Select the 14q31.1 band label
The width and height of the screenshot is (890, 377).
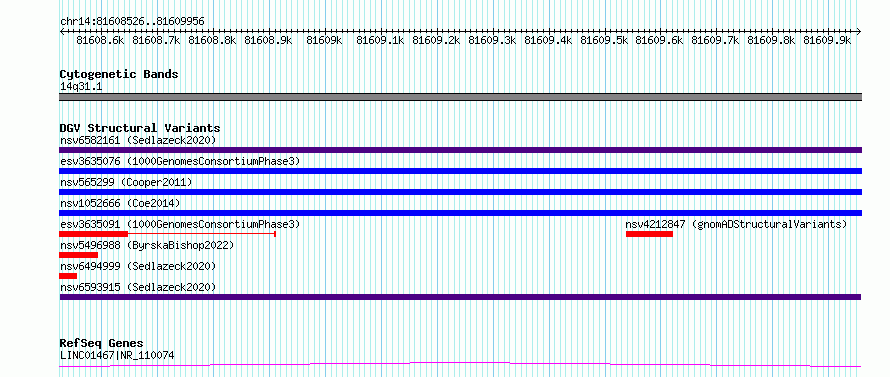pos(81,87)
